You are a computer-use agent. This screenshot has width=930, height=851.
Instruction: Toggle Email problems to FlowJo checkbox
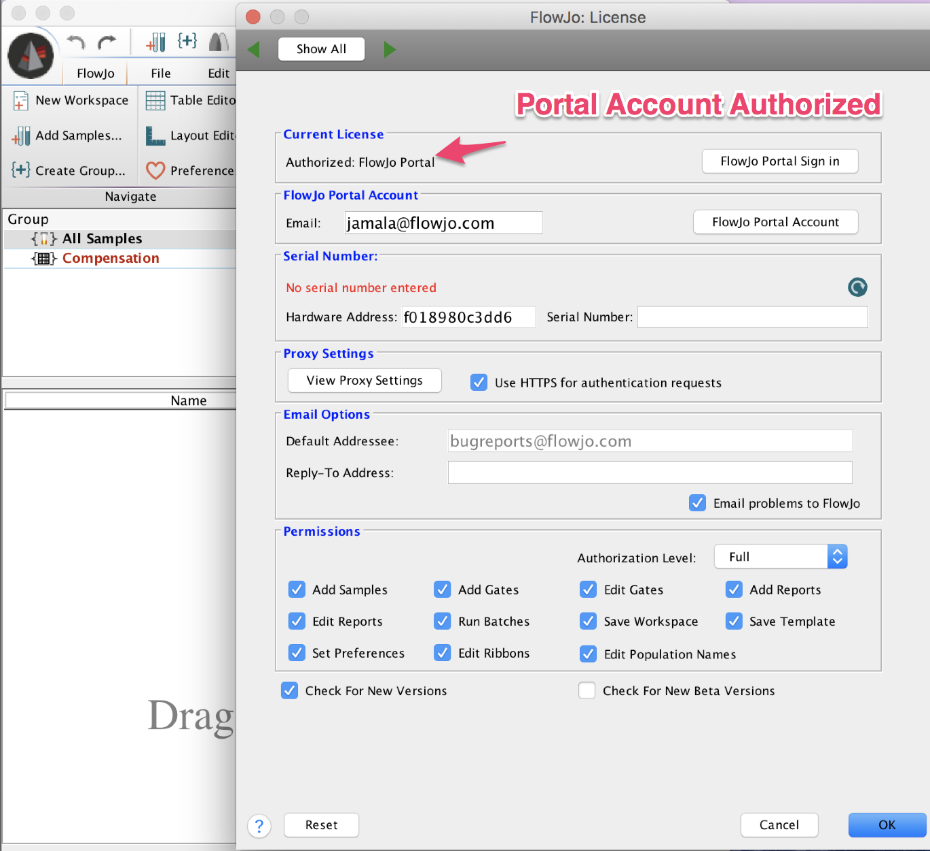(x=698, y=503)
